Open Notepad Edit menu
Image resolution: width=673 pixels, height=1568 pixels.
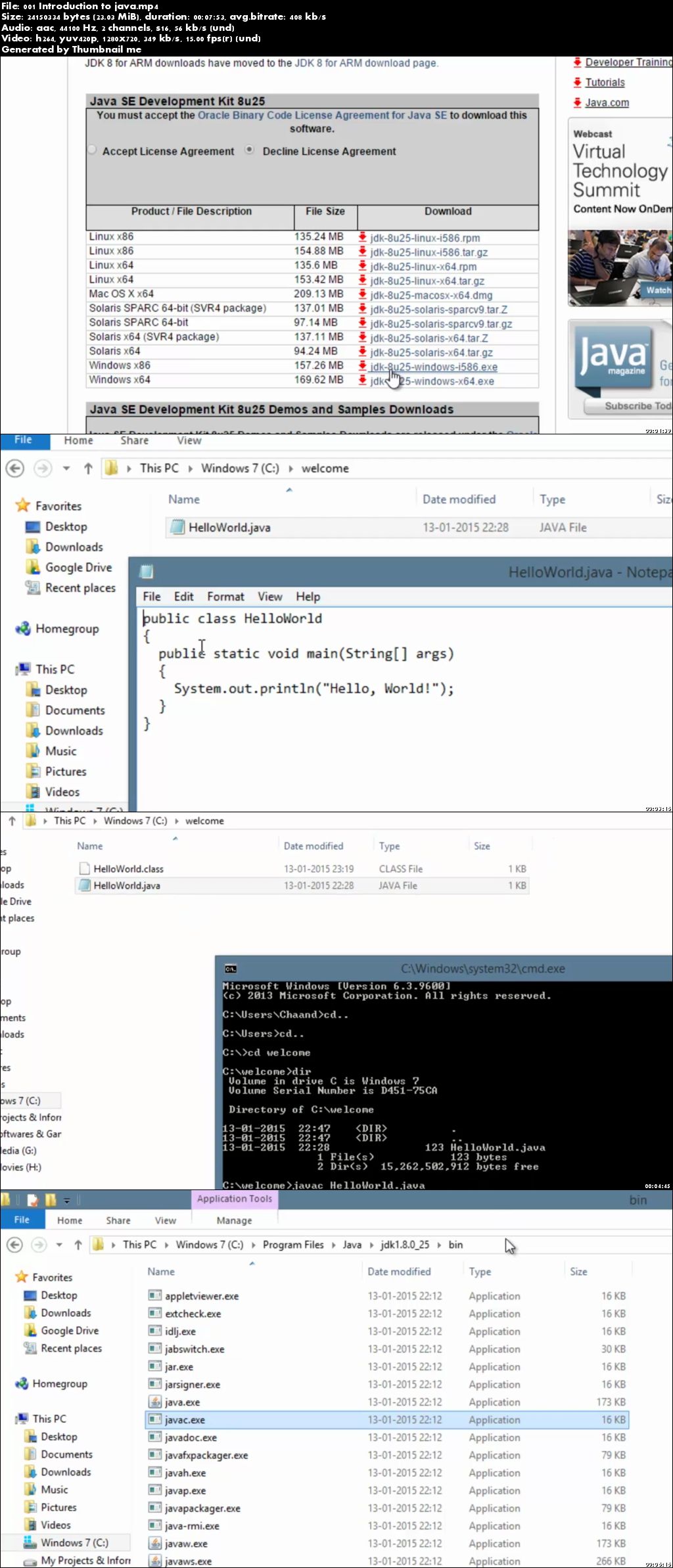(x=183, y=596)
